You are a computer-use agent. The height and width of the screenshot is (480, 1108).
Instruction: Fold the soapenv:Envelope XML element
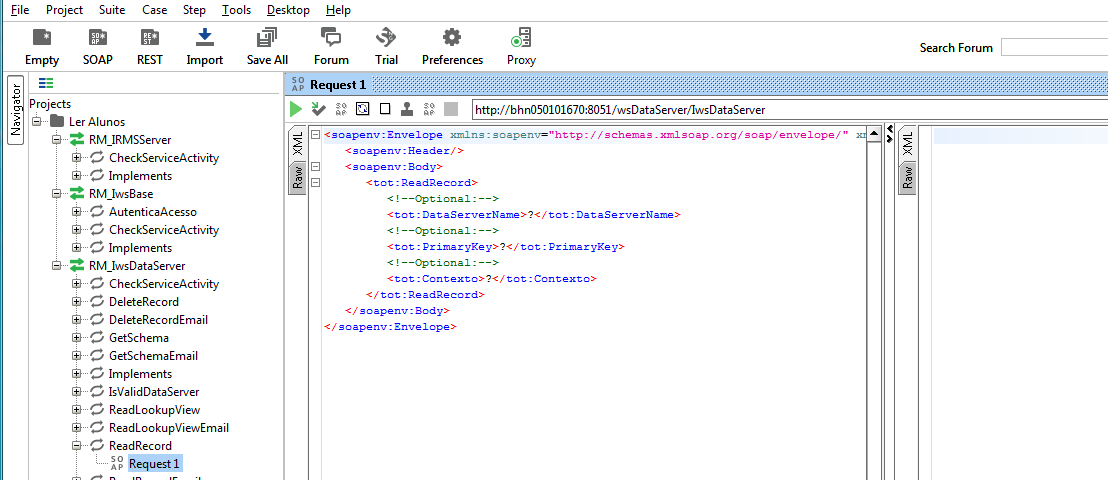pyautogui.click(x=315, y=135)
